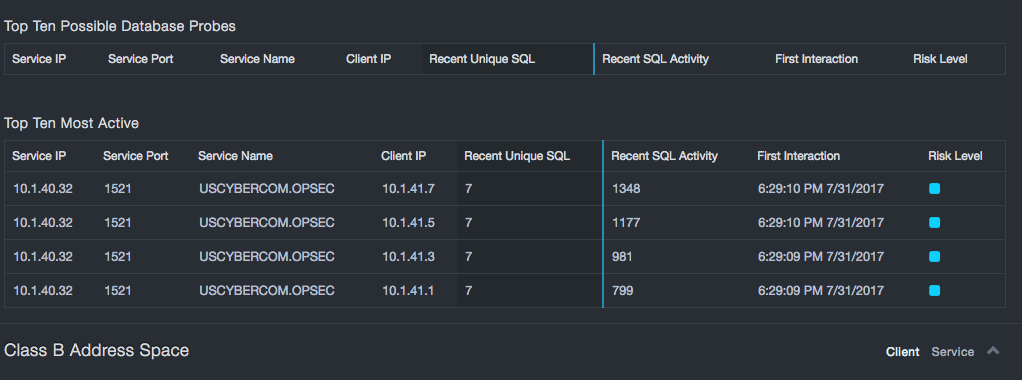This screenshot has height=380, width=1022.
Task: Sort Most Active table by Recent SQL Activity
Action: pyautogui.click(x=664, y=156)
